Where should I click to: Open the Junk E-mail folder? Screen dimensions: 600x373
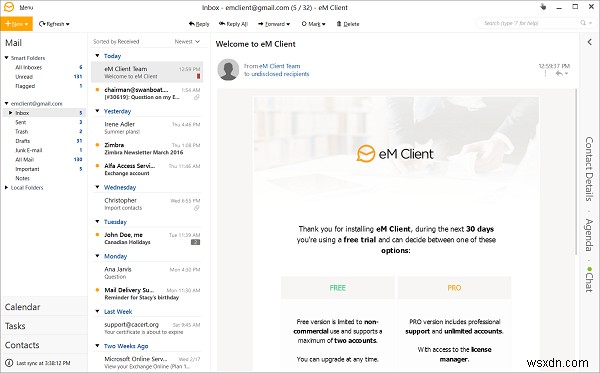point(28,150)
